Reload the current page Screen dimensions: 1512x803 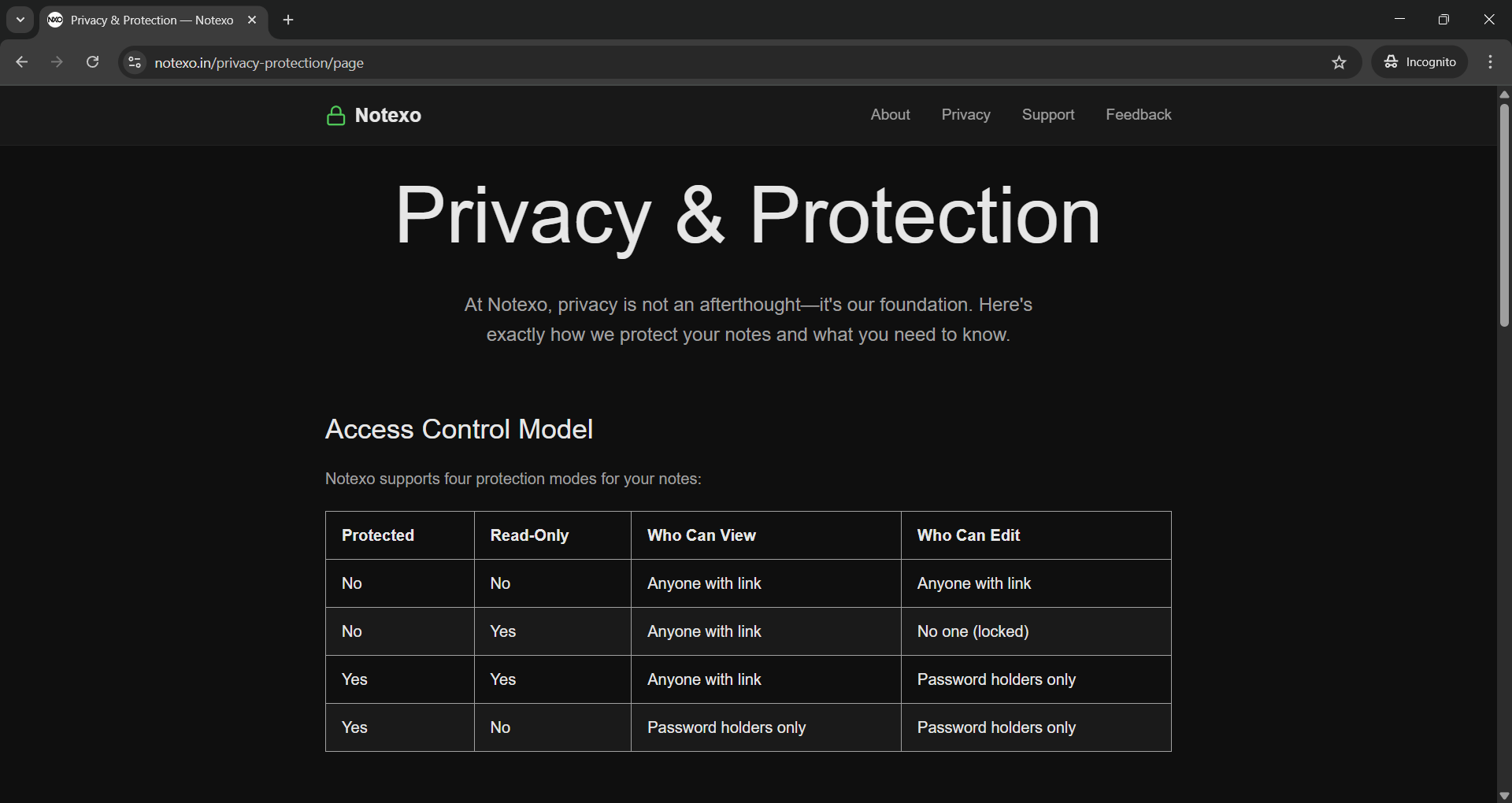click(92, 62)
